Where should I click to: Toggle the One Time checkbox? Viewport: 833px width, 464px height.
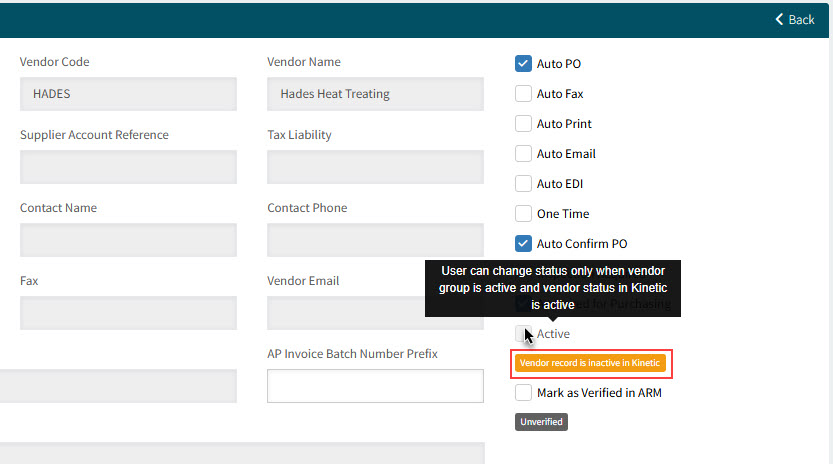[x=523, y=214]
